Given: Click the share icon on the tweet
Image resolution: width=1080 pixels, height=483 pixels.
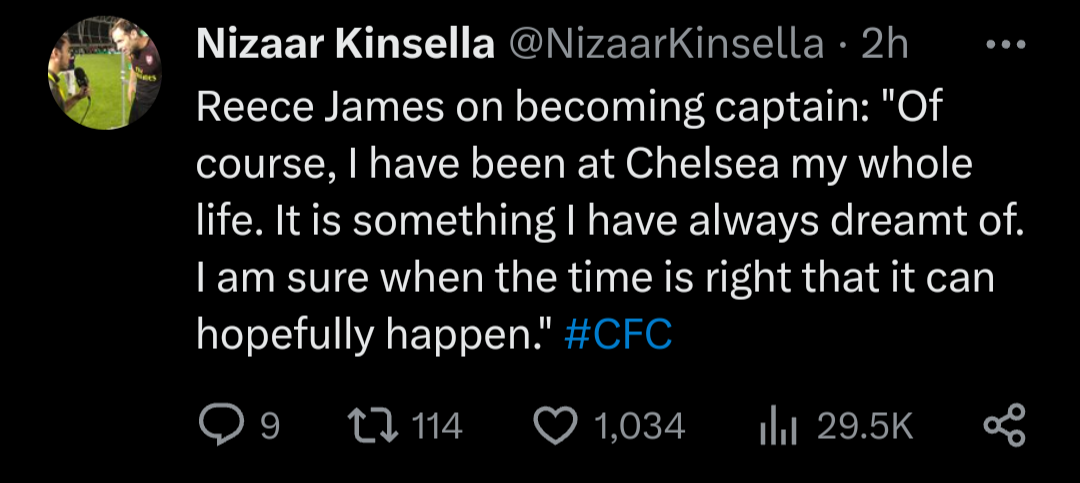Looking at the screenshot, I should pos(1005,427).
